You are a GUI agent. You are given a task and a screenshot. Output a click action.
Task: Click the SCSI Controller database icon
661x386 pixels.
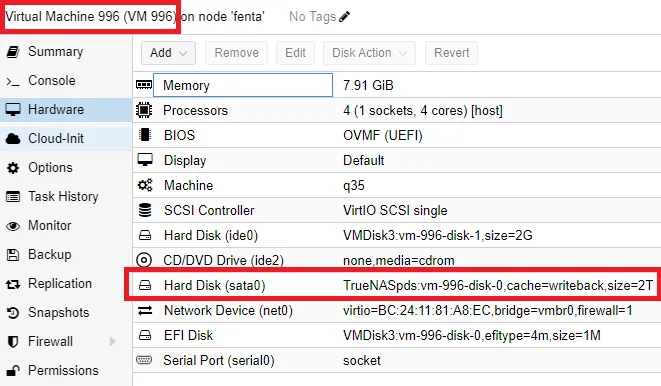coord(145,210)
